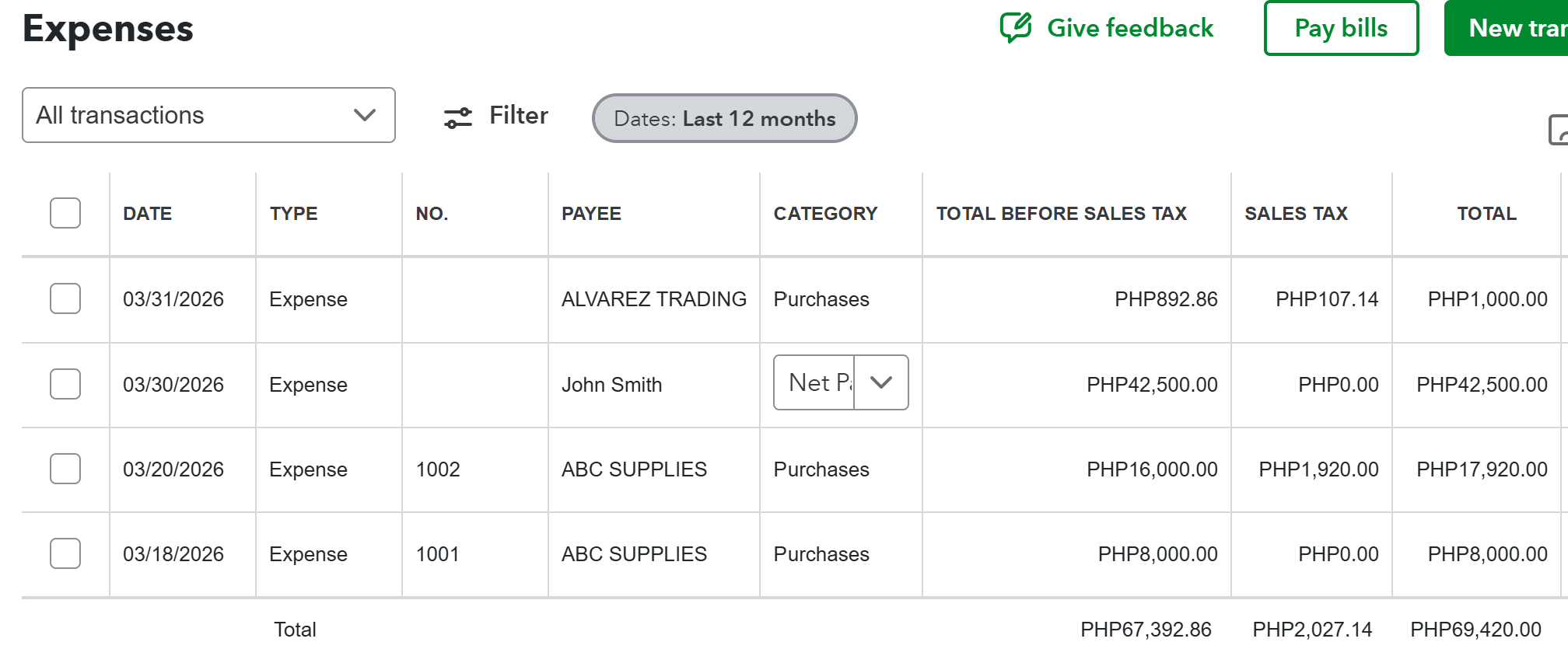Click the partially visible icon at right edge

coord(1558,130)
